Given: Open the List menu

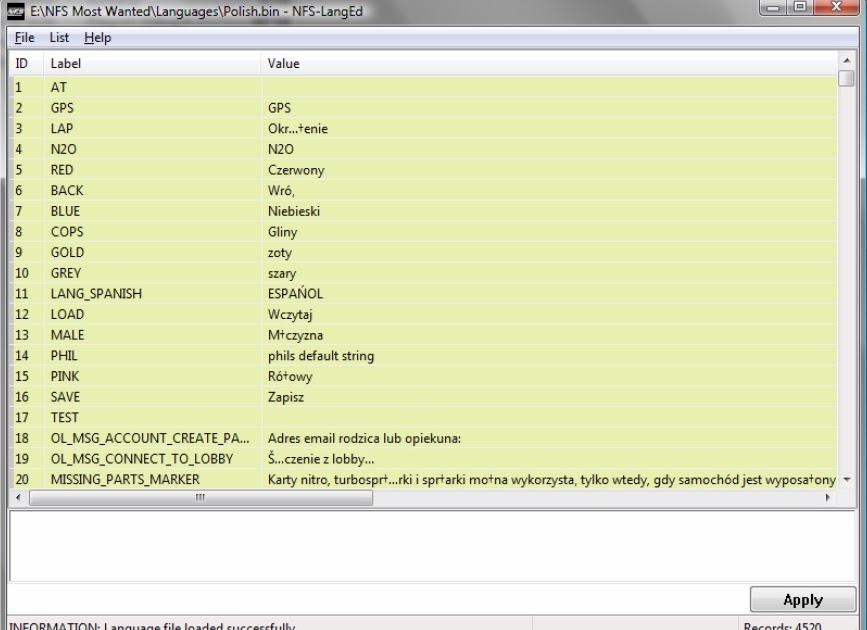Looking at the screenshot, I should coord(59,38).
